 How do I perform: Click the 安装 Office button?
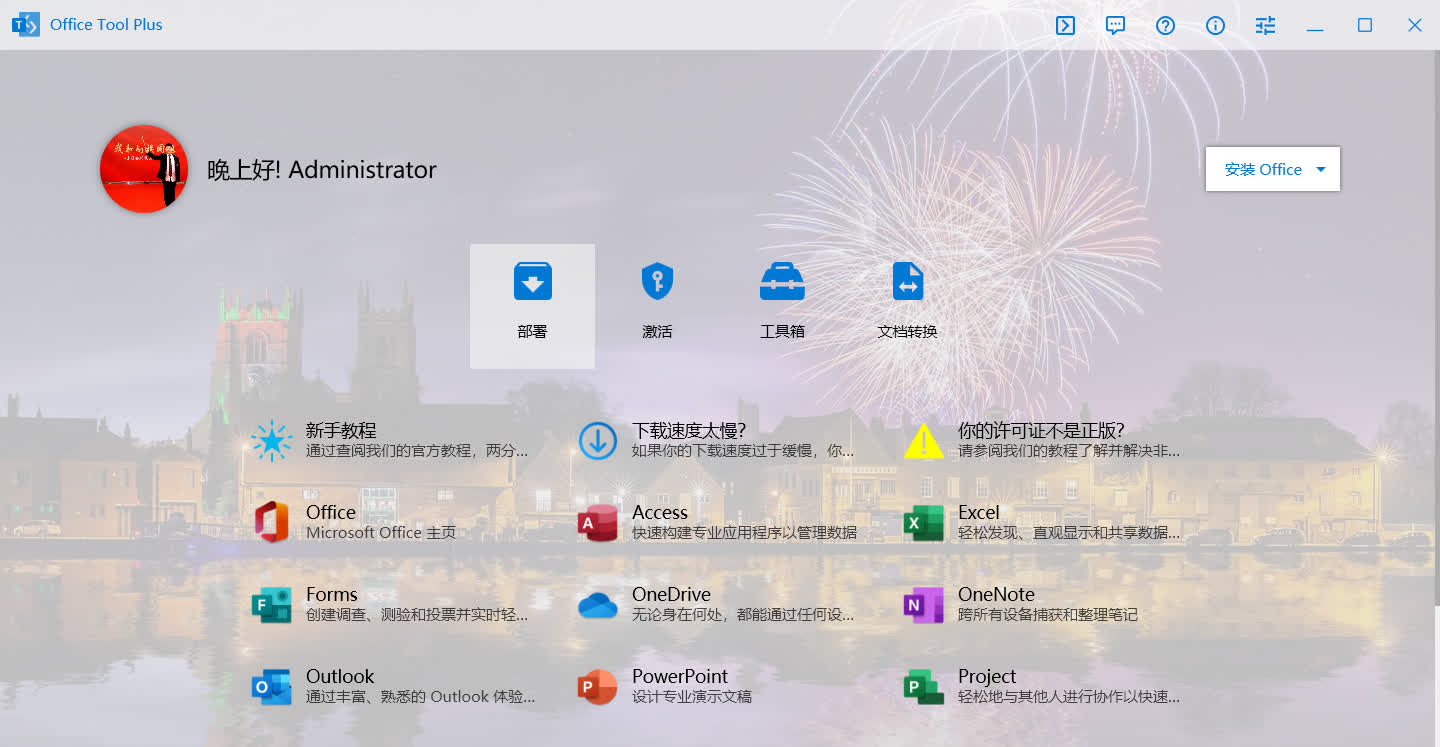(x=1262, y=170)
